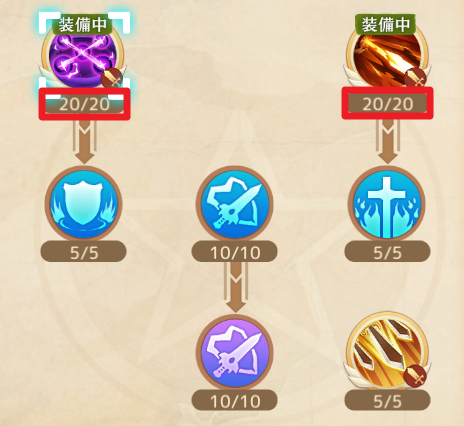Click the purple sword and bow skill
This screenshot has width=464, height=426.
tap(235, 352)
